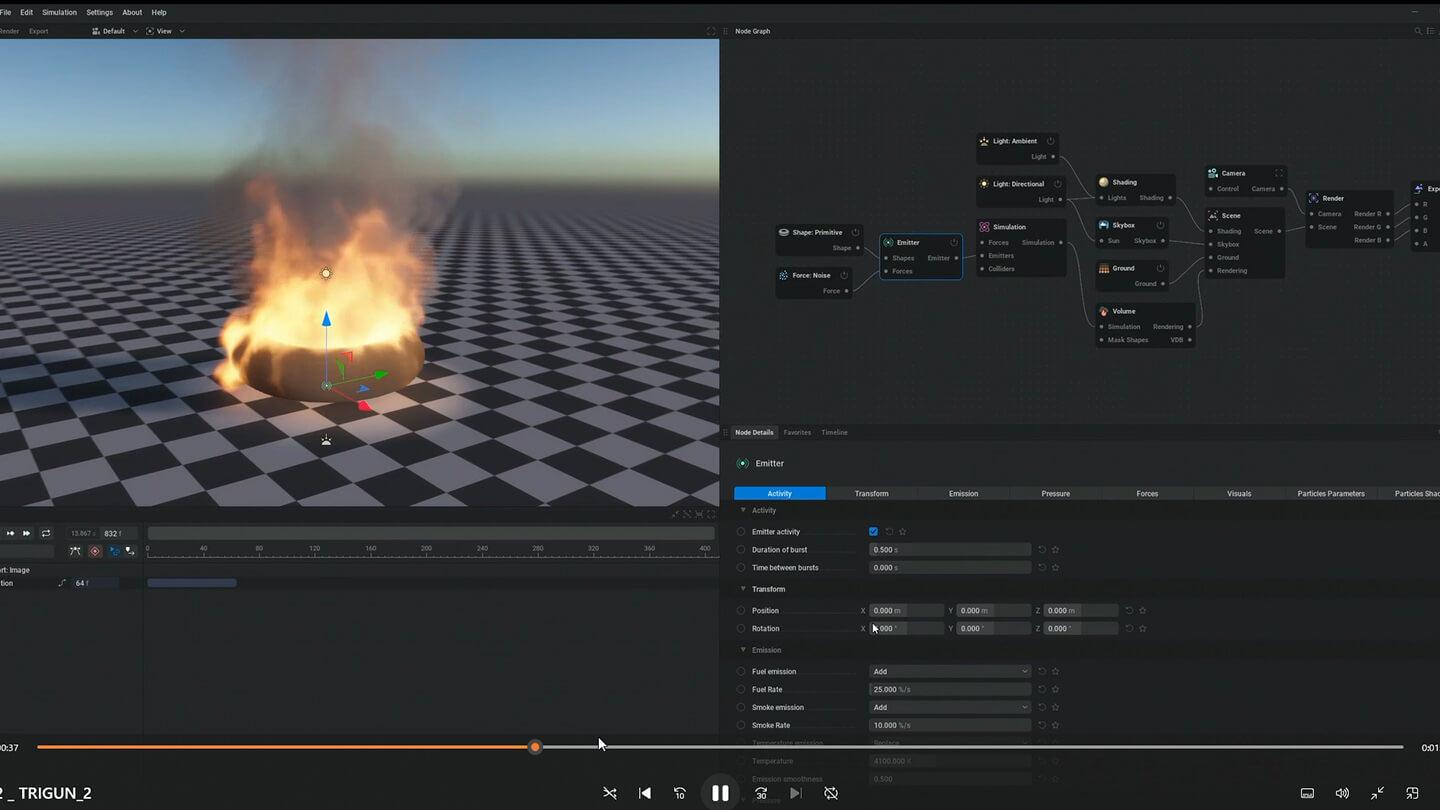Favorite the Fuel Rate parameter star
The width and height of the screenshot is (1440, 810).
point(1055,690)
